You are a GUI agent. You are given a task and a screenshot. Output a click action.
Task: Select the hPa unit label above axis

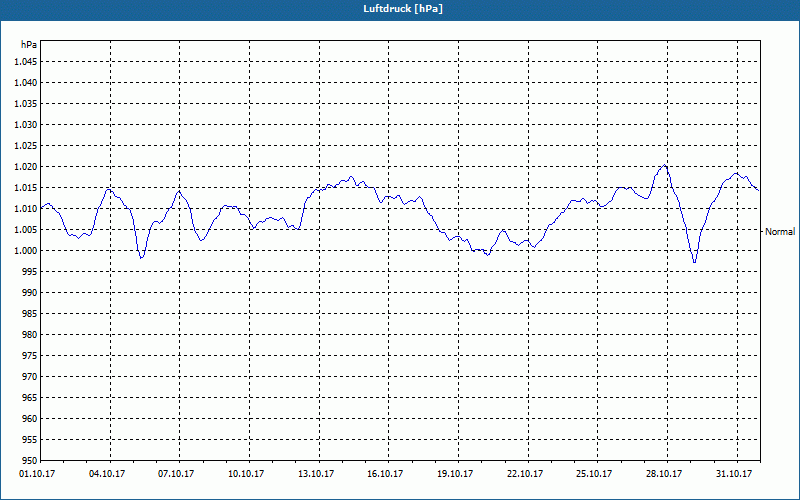(29, 45)
